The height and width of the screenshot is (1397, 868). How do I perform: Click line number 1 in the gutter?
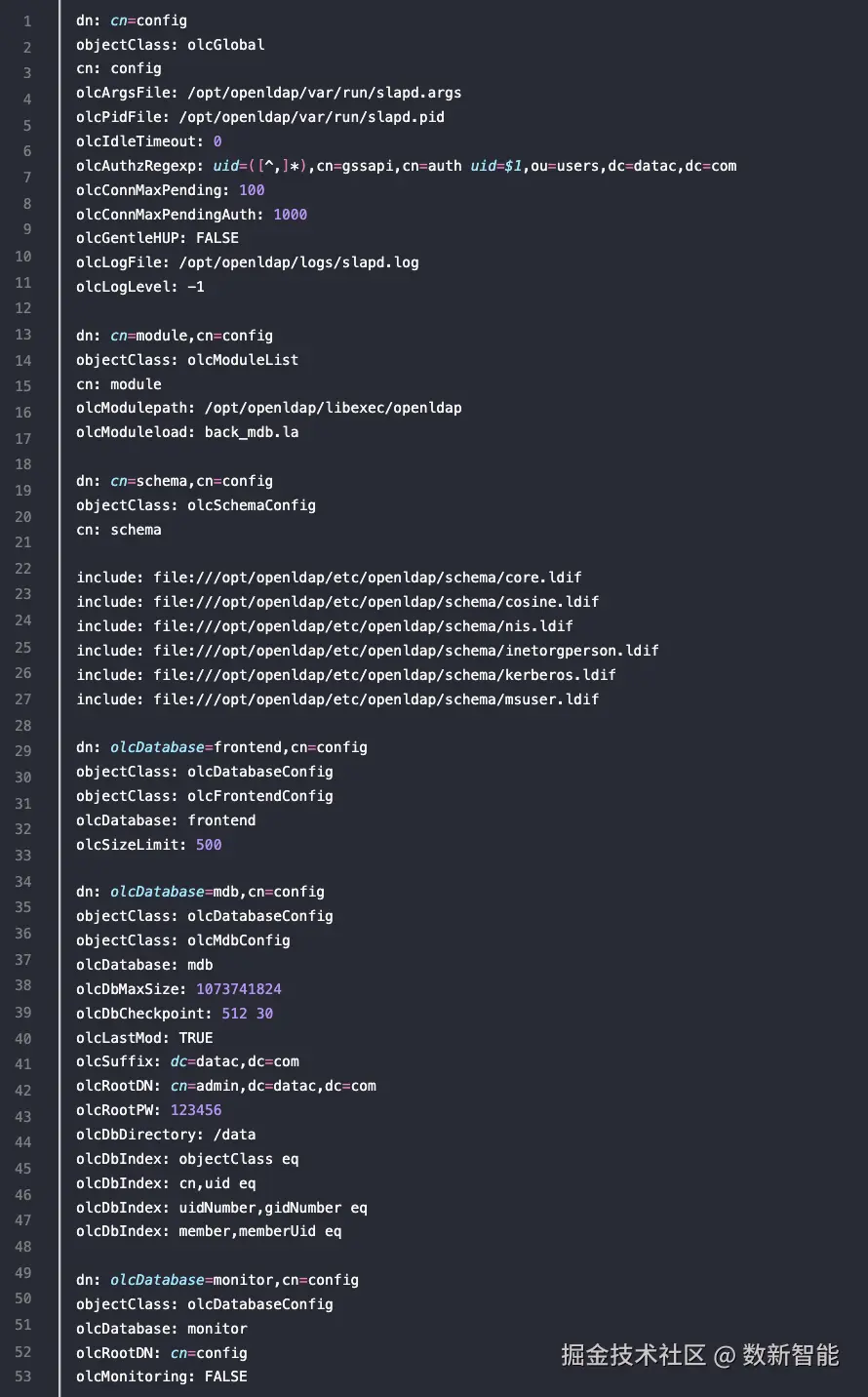[26, 21]
